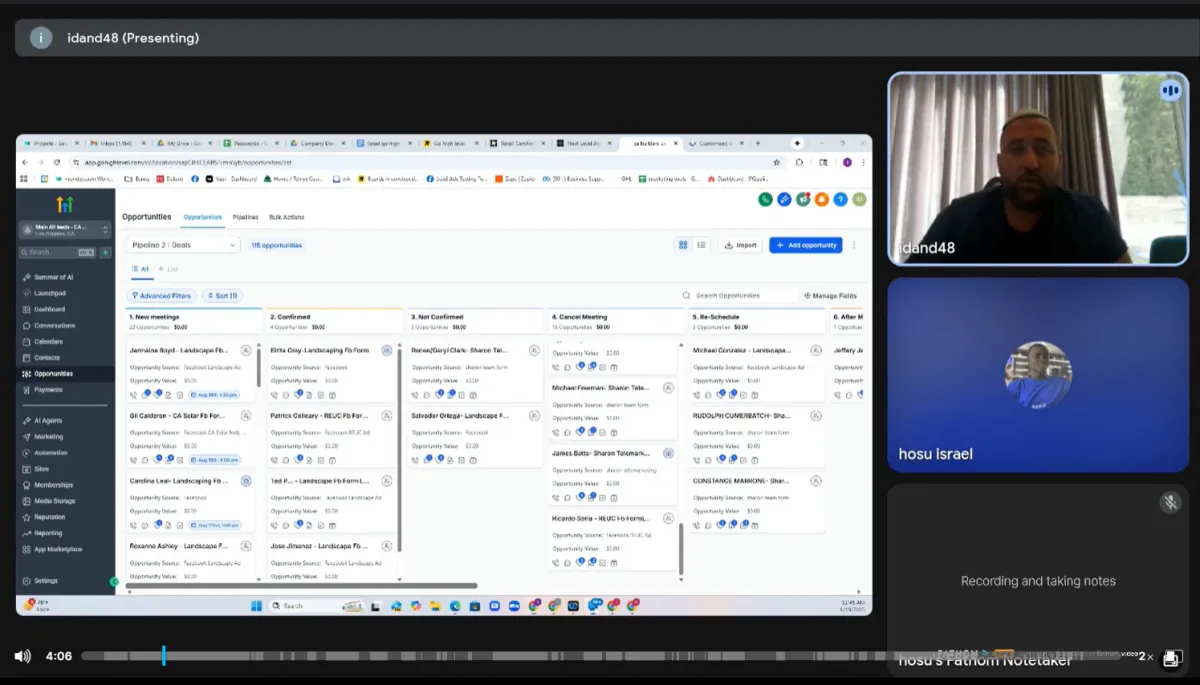Open Media Storage in the sidebar

[54, 501]
